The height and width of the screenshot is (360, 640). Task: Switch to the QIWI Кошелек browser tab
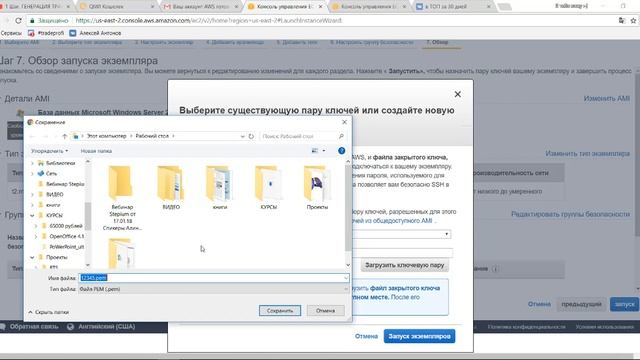coord(116,7)
